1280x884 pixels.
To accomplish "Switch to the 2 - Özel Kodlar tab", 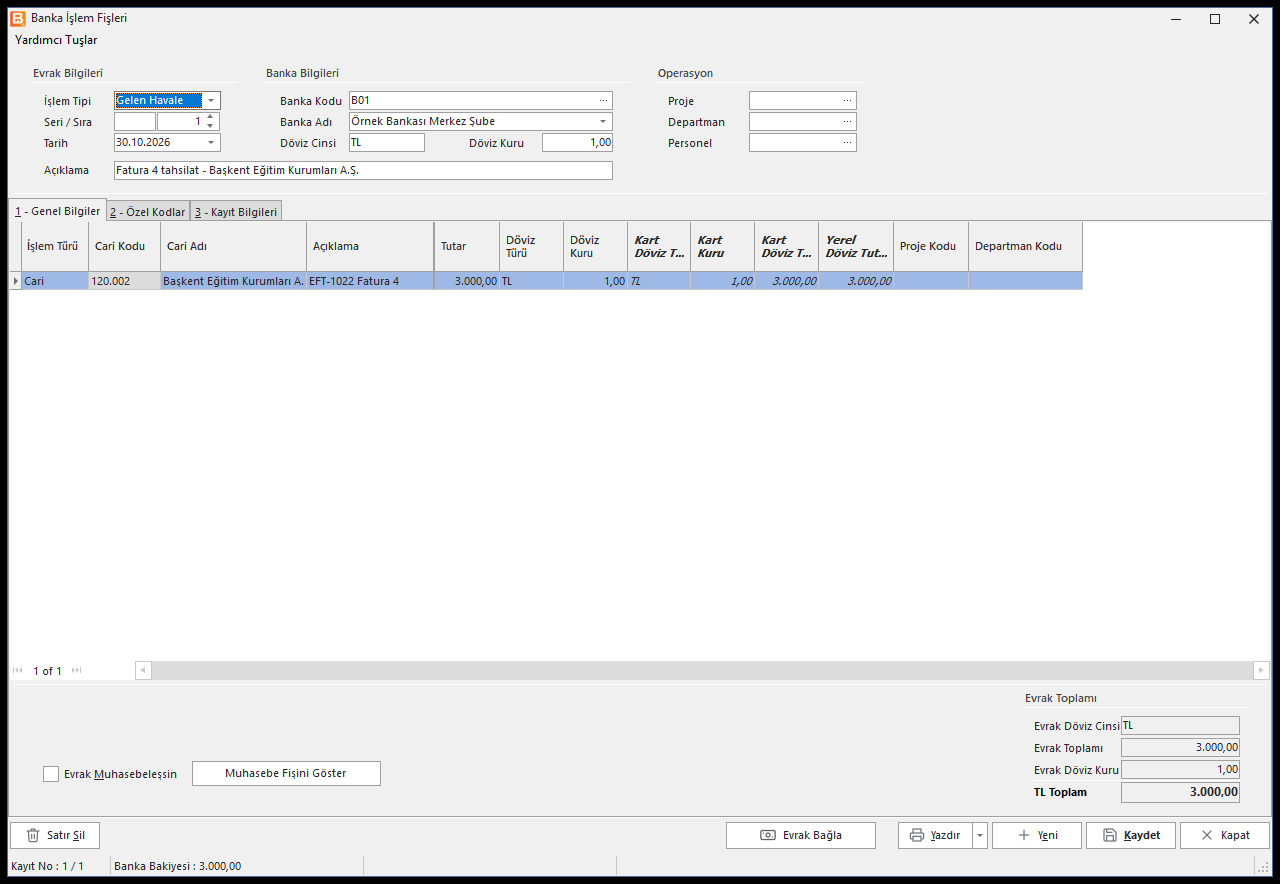I will pos(148,212).
